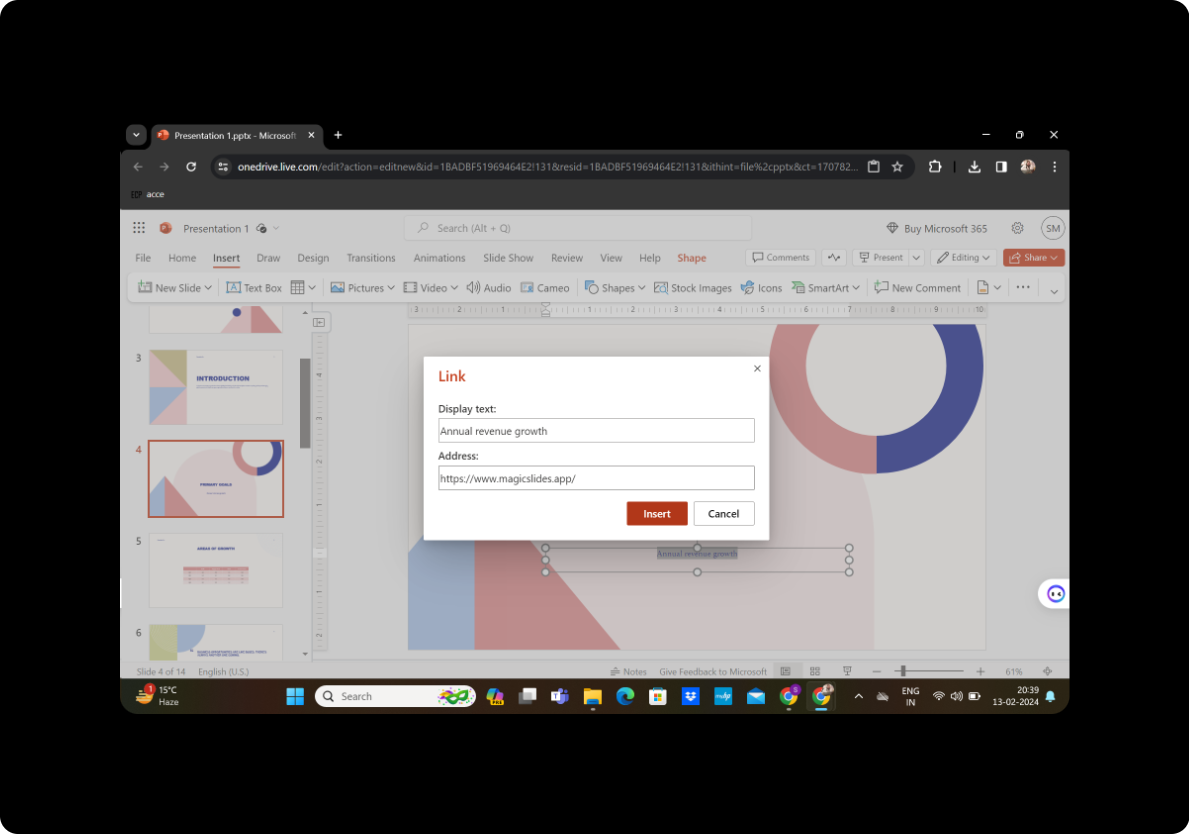The image size is (1189, 834).
Task: Open File Explorer from taskbar
Action: pos(592,696)
